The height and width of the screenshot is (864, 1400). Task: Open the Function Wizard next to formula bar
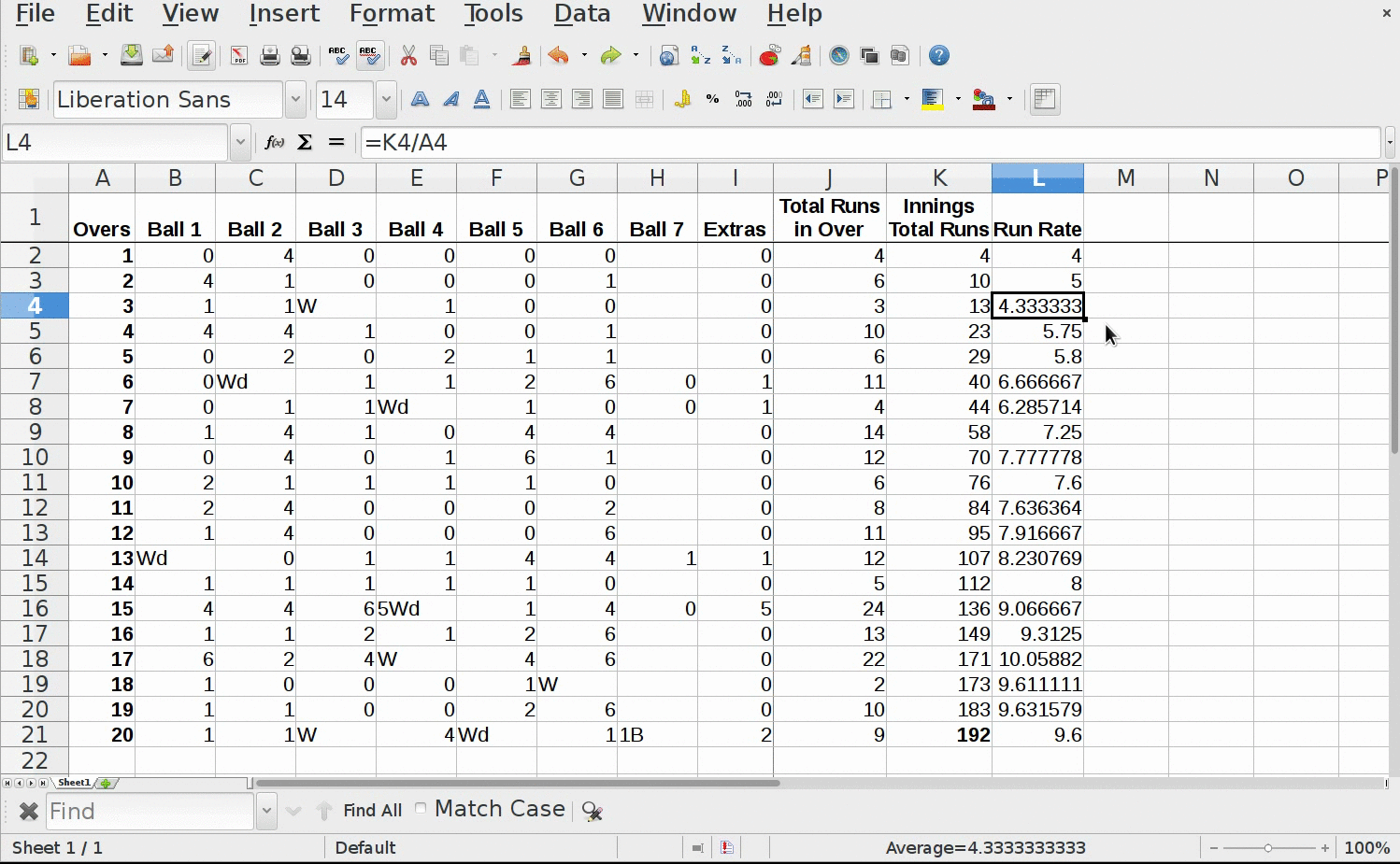coord(274,143)
